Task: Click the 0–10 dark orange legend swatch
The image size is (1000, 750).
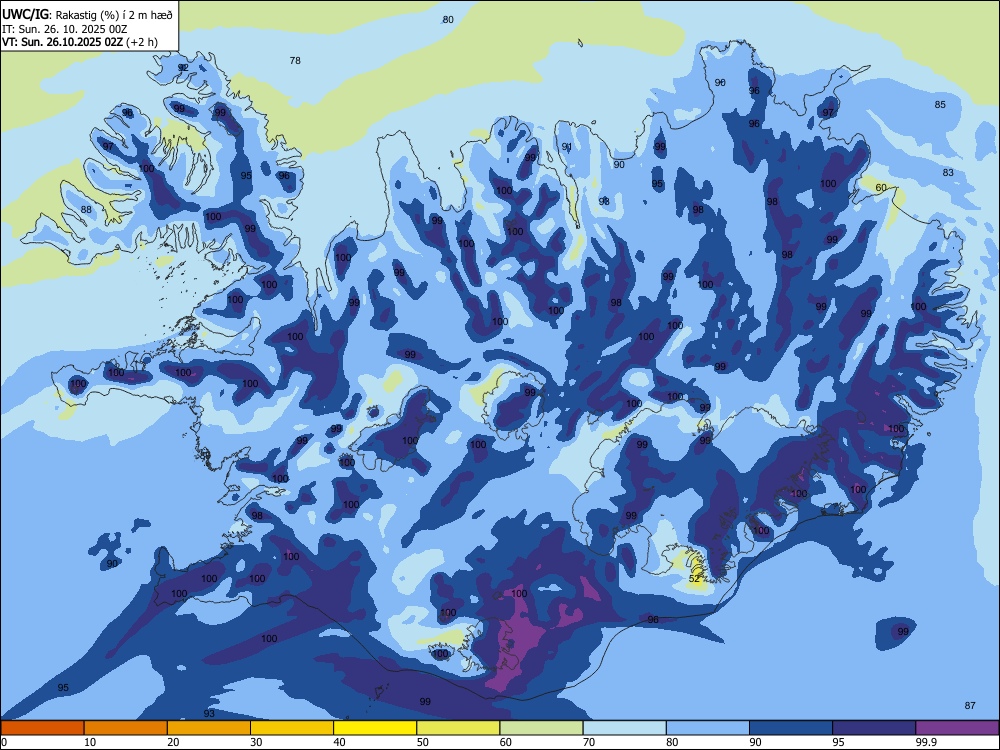Action: pyautogui.click(x=42, y=728)
